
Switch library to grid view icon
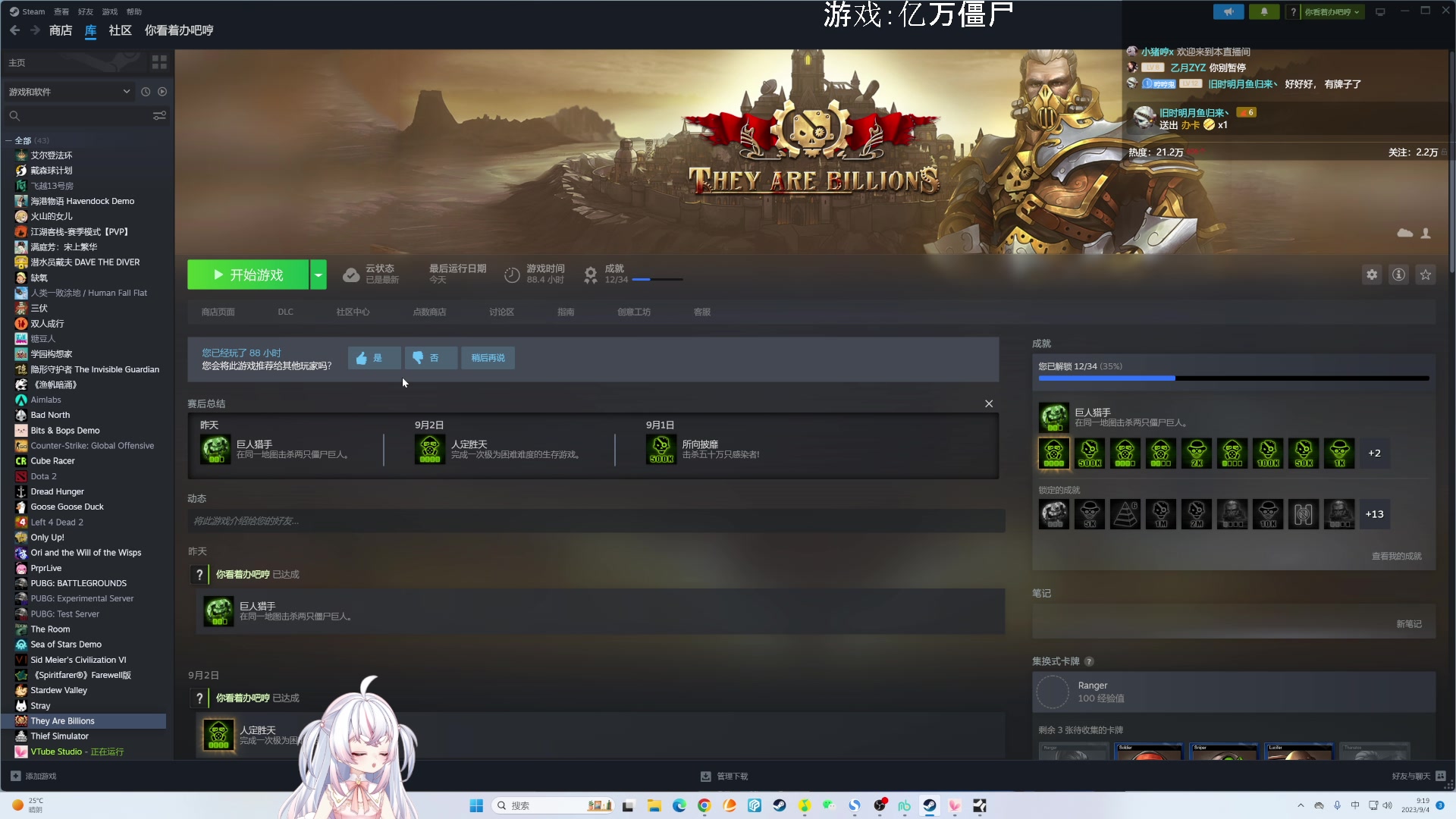159,62
